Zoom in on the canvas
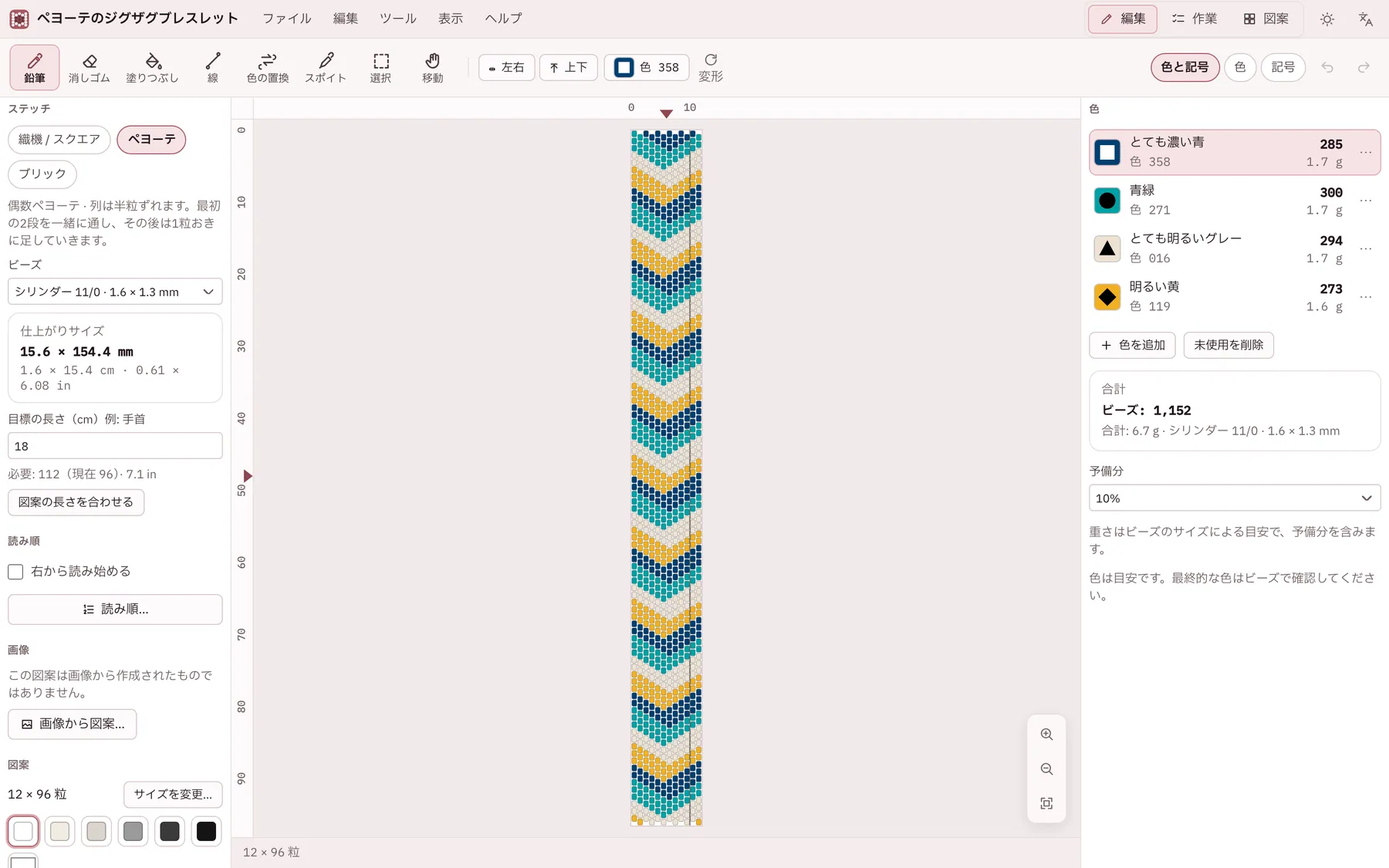This screenshot has height=868, width=1389. [1046, 735]
